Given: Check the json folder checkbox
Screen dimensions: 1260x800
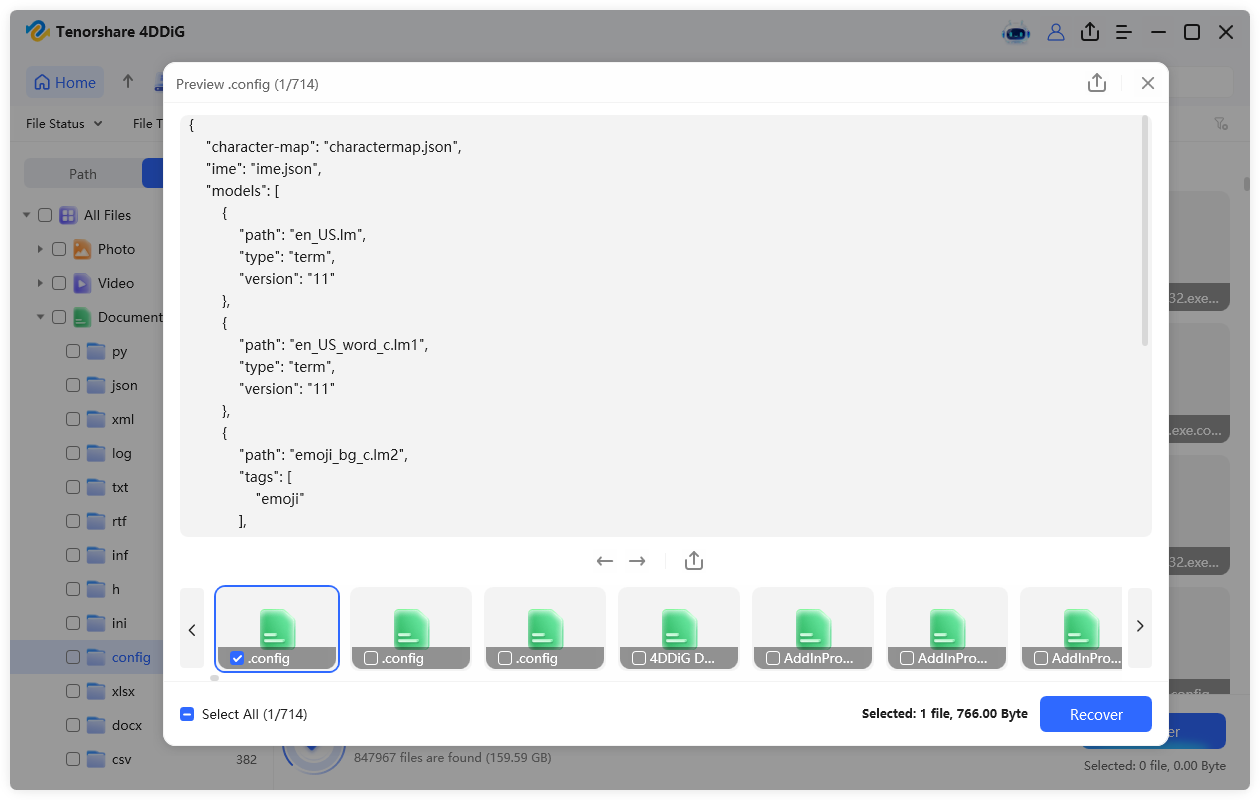Looking at the screenshot, I should (73, 385).
